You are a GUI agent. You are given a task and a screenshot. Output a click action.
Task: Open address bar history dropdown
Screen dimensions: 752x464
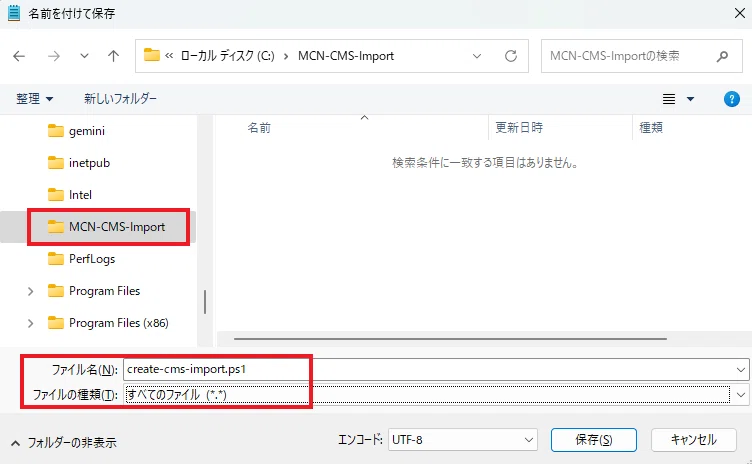coord(477,56)
